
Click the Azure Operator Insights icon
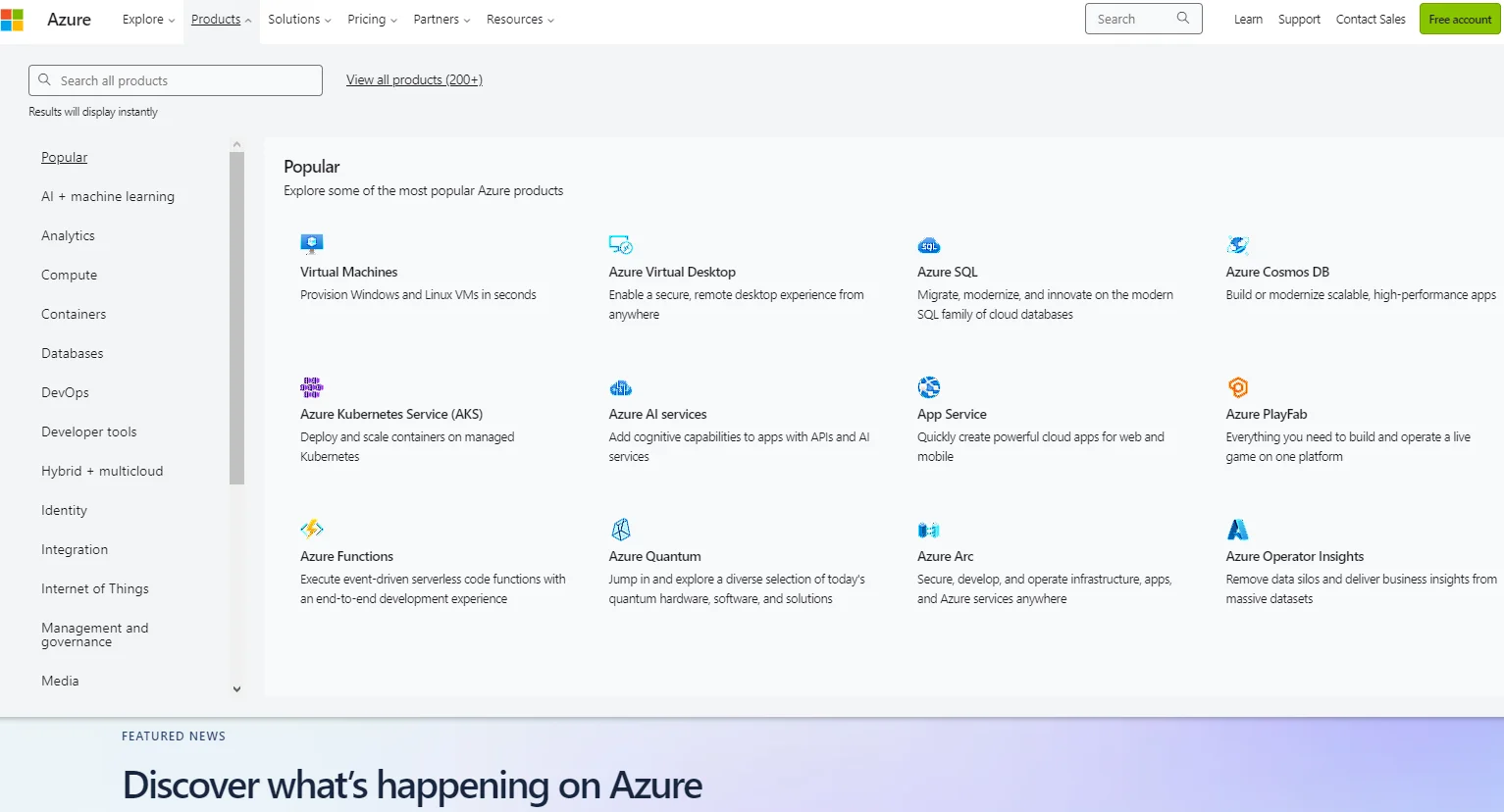(1238, 530)
